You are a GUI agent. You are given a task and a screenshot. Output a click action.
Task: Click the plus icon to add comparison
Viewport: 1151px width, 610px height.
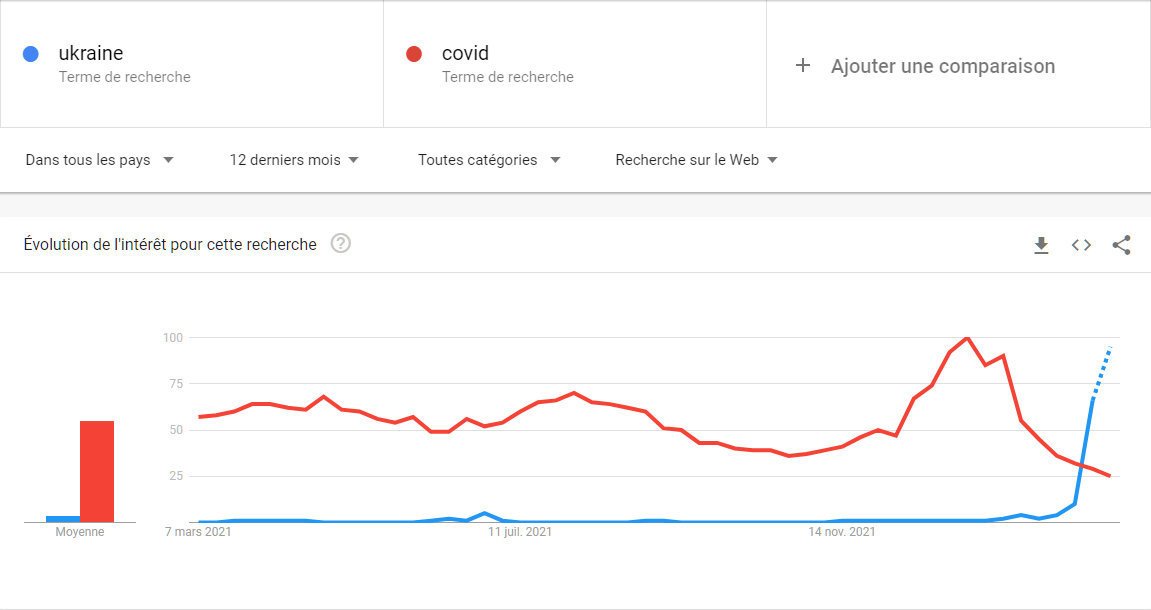tap(802, 66)
